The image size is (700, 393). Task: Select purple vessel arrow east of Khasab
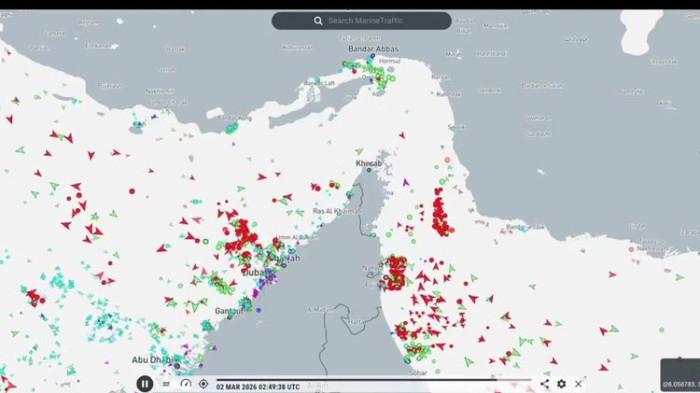406,182
